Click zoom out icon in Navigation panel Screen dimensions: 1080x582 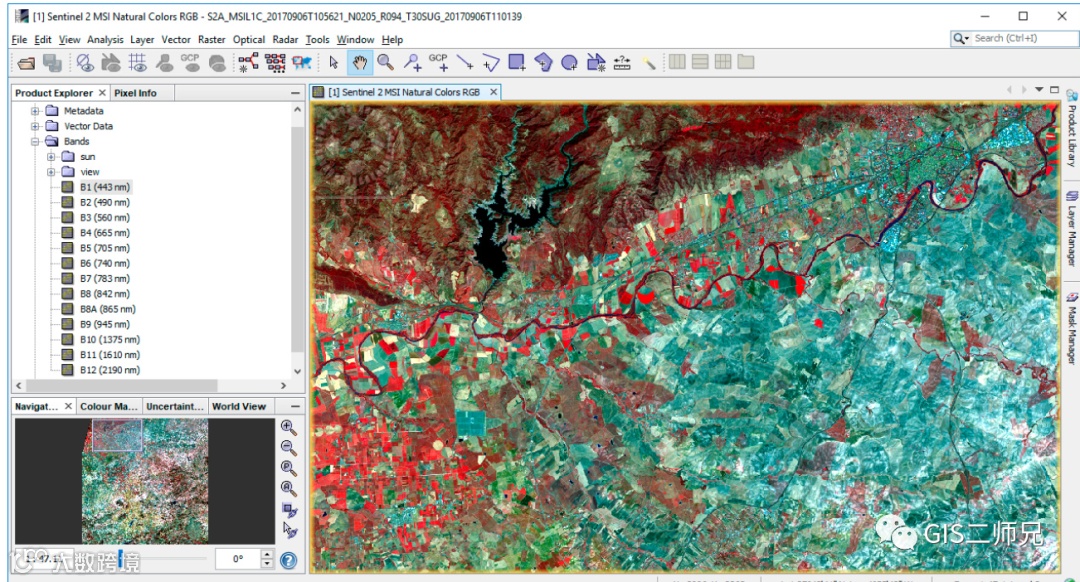(289, 448)
